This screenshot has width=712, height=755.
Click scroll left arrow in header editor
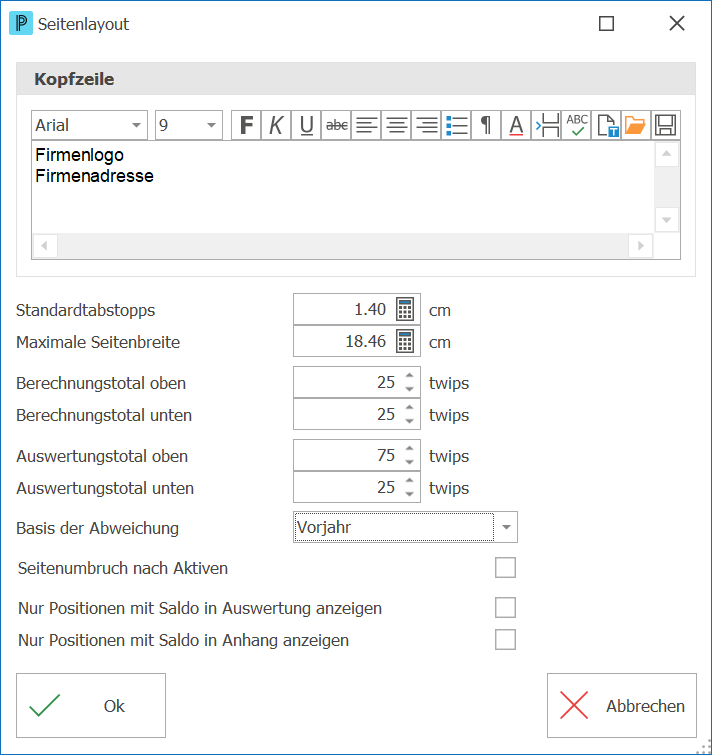click(x=45, y=246)
